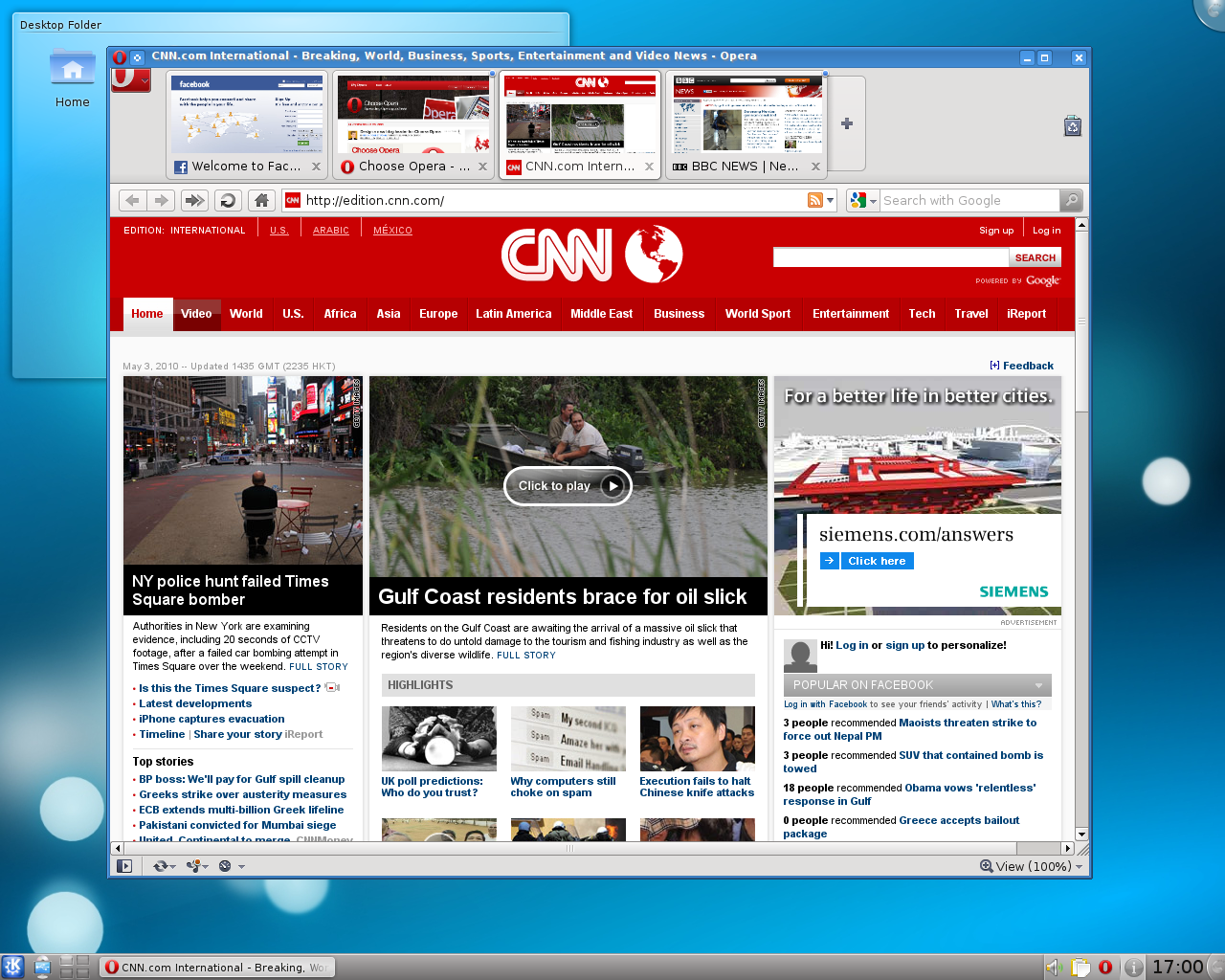Open UK poll predictions thumbnail
1225x980 pixels.
click(439, 739)
